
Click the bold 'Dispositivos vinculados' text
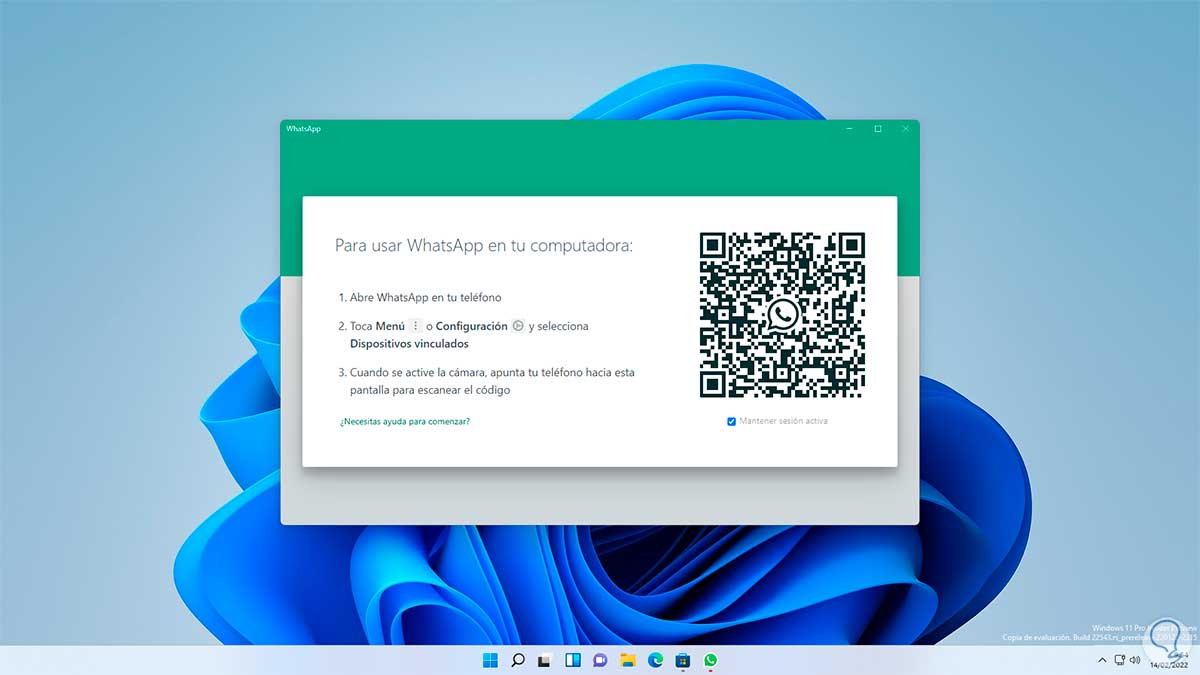[x=409, y=344]
